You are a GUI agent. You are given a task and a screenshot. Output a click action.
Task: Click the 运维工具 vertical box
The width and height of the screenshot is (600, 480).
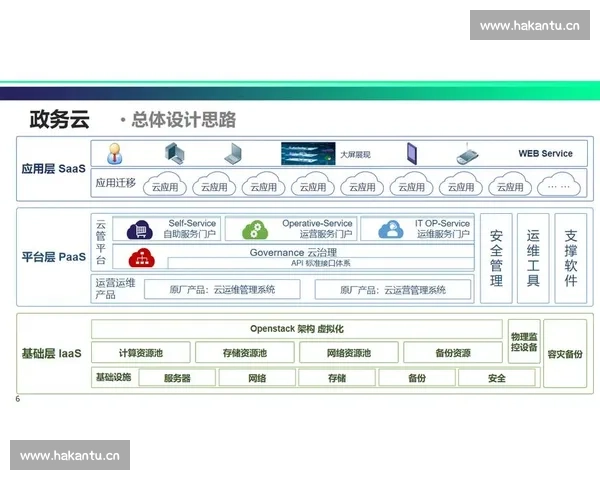click(533, 258)
